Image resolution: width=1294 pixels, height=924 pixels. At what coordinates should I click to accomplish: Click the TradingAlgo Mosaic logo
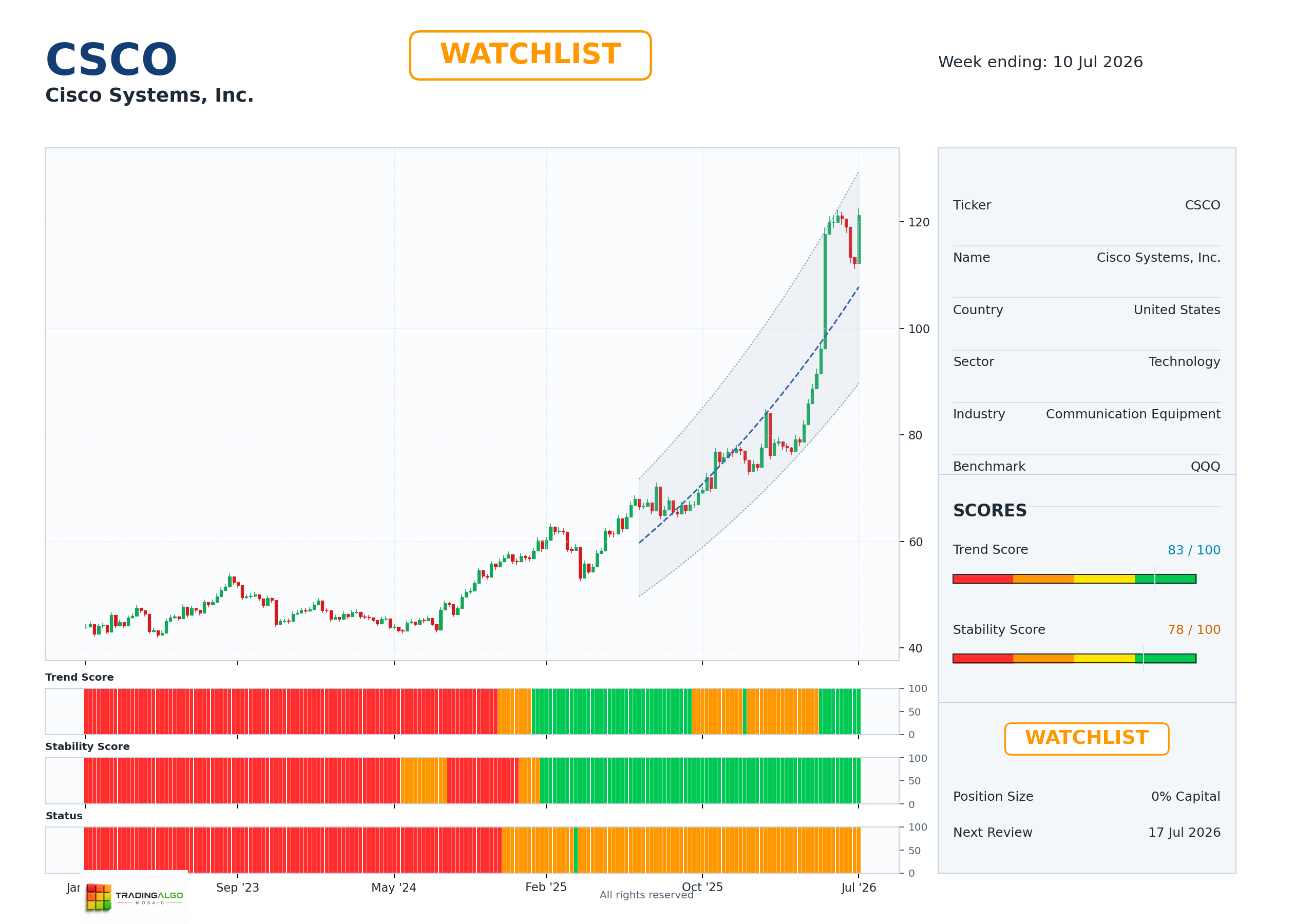click(135, 897)
